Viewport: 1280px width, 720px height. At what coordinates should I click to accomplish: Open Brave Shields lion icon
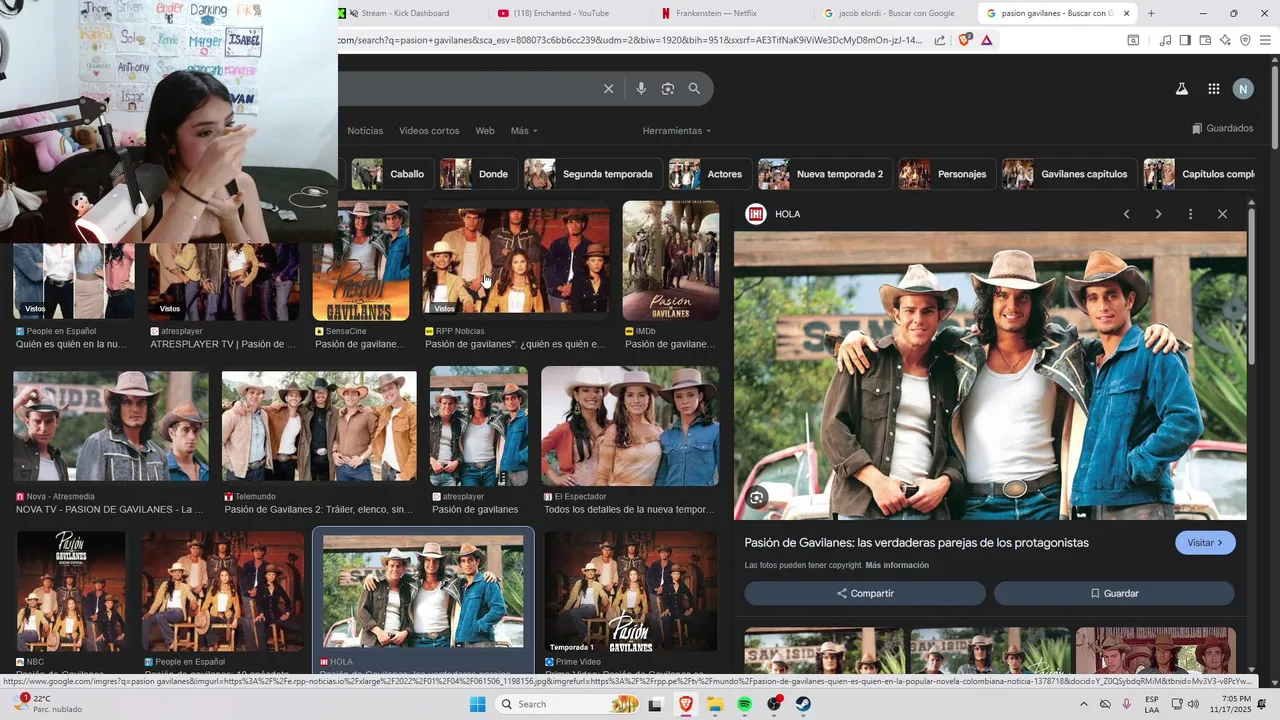(x=965, y=40)
